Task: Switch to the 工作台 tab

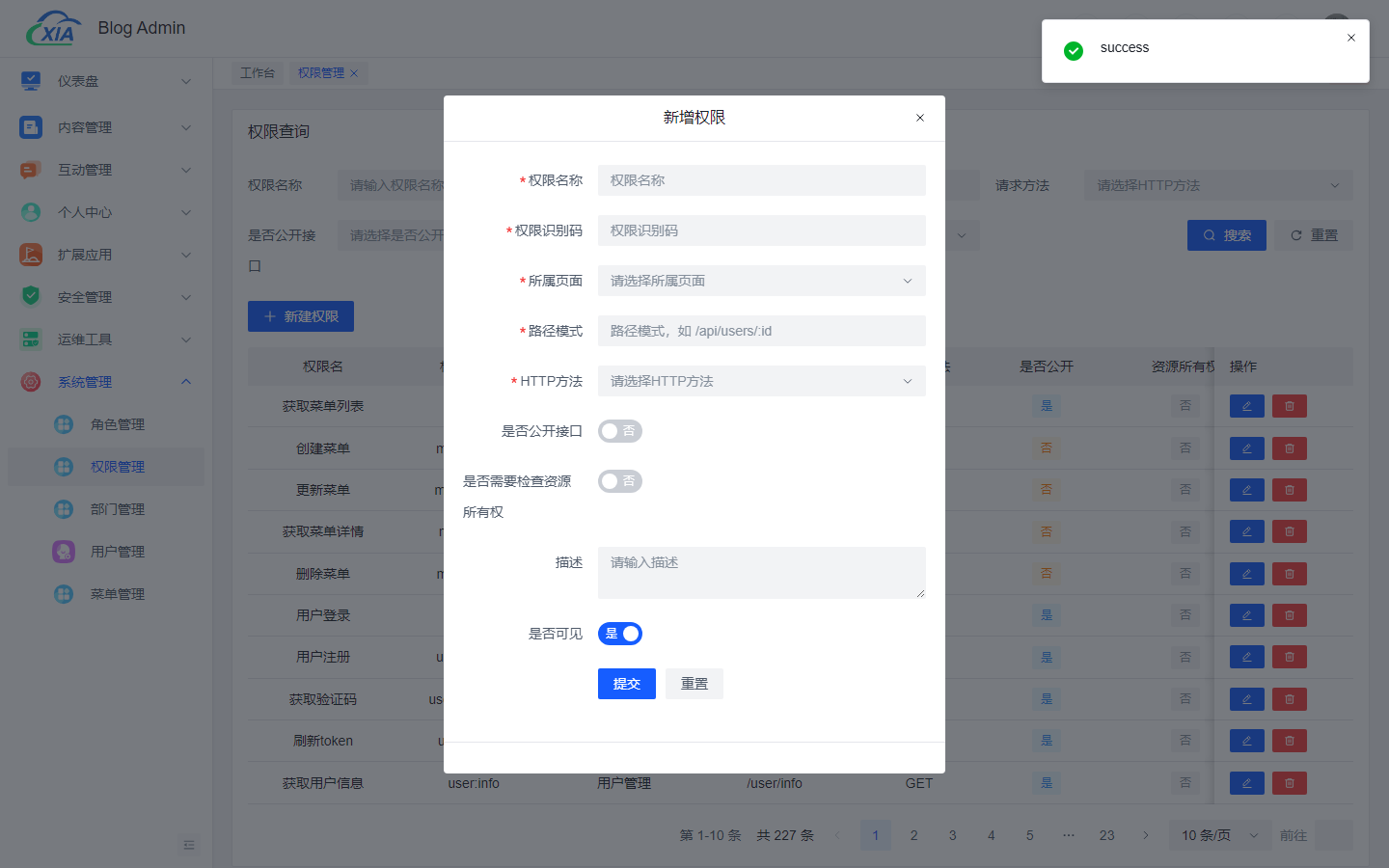Action: pos(258,73)
